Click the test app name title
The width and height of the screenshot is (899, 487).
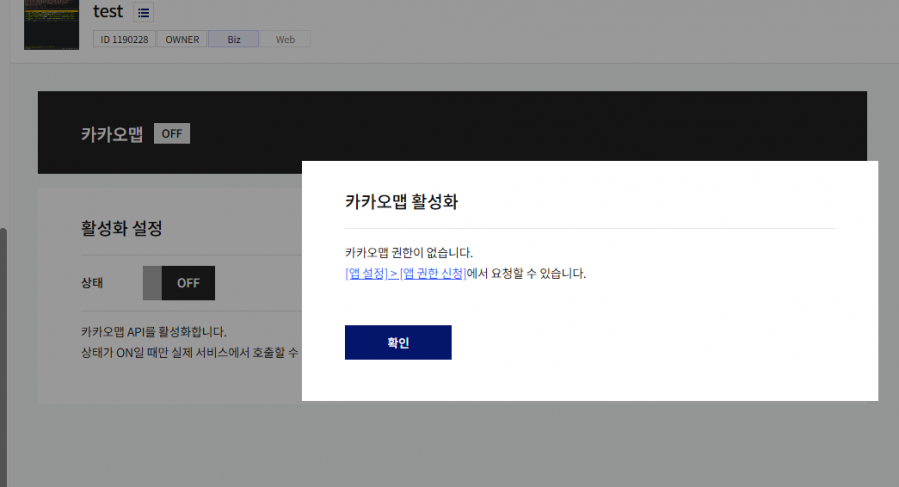point(108,13)
